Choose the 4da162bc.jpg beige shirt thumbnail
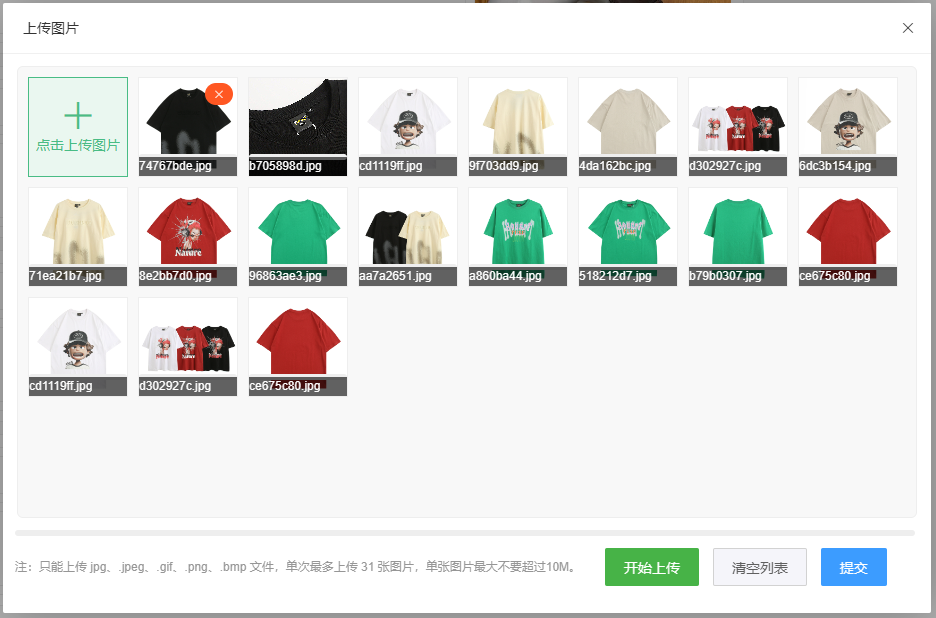Screen dimensions: 936x618 [628, 118]
